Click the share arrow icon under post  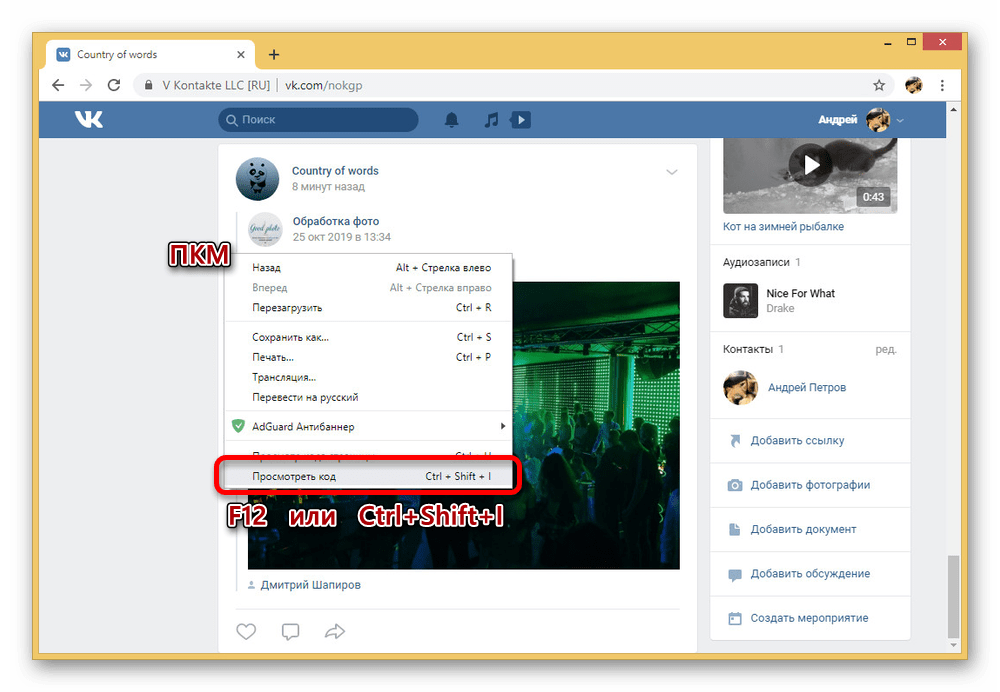pos(335,631)
